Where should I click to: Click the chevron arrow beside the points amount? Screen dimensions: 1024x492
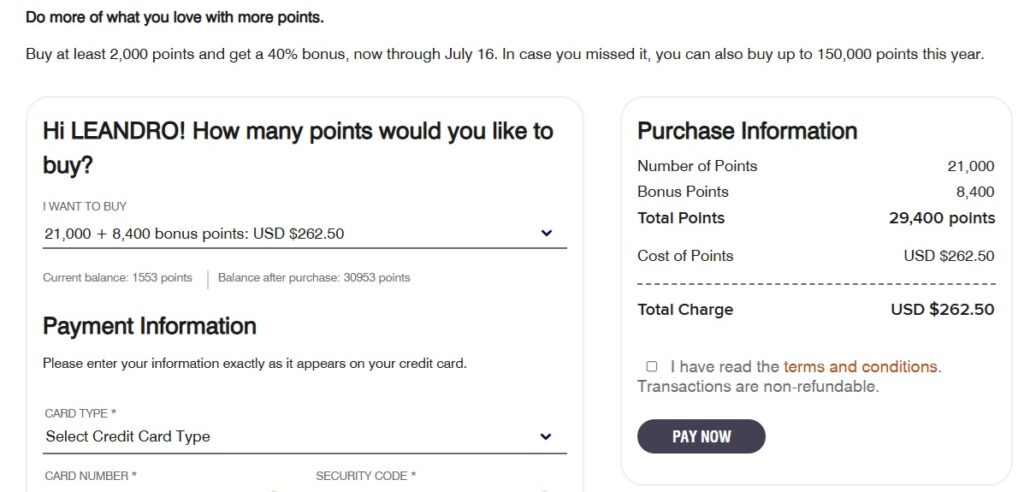pos(546,233)
